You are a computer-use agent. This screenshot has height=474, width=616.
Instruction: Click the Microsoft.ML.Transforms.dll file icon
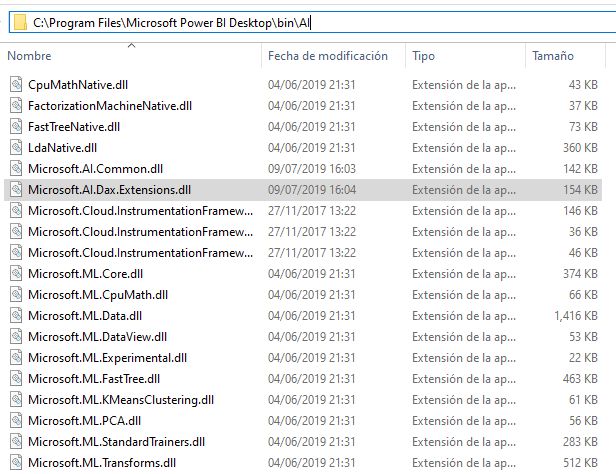click(x=16, y=463)
